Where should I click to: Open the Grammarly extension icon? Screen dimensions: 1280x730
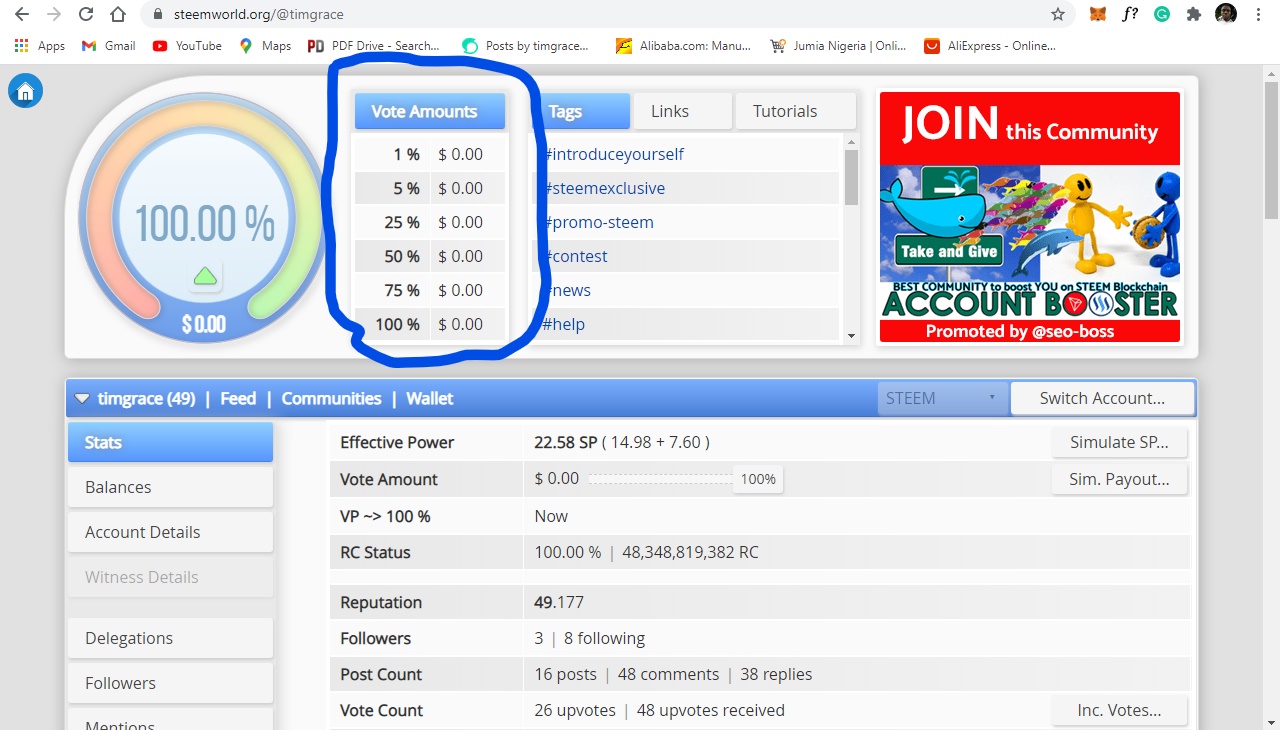[1162, 15]
